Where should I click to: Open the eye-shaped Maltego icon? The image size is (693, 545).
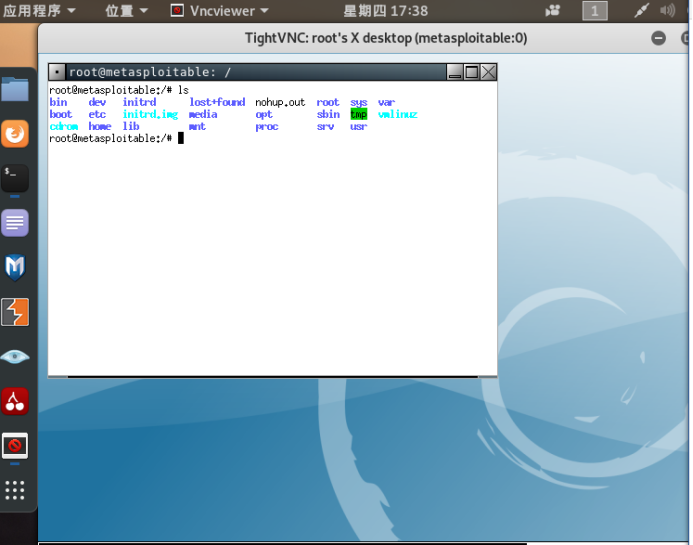click(x=15, y=356)
